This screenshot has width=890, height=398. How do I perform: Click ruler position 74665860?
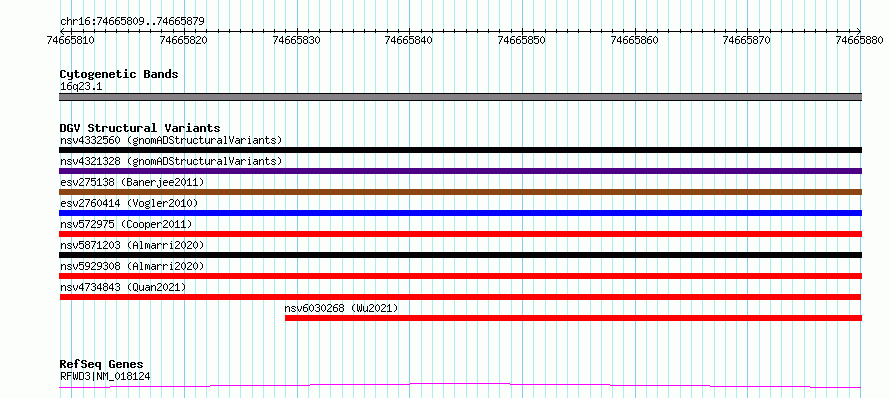click(635, 40)
